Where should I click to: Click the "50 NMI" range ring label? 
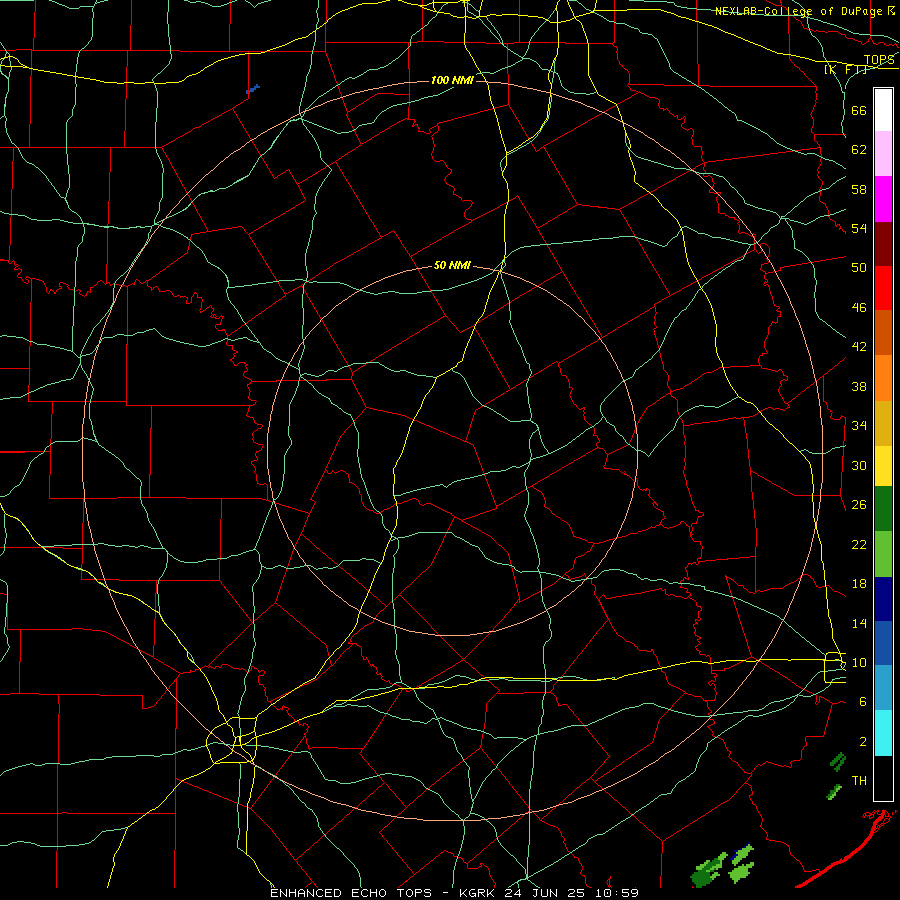452,265
